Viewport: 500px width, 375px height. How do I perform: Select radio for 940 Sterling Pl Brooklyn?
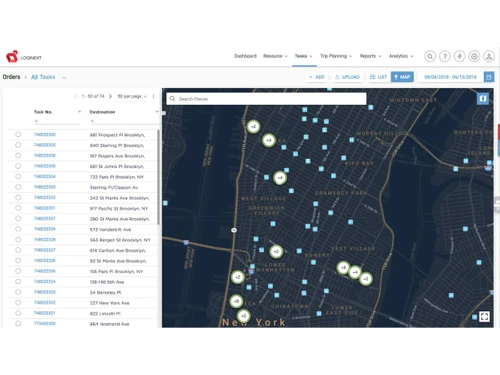[18, 145]
